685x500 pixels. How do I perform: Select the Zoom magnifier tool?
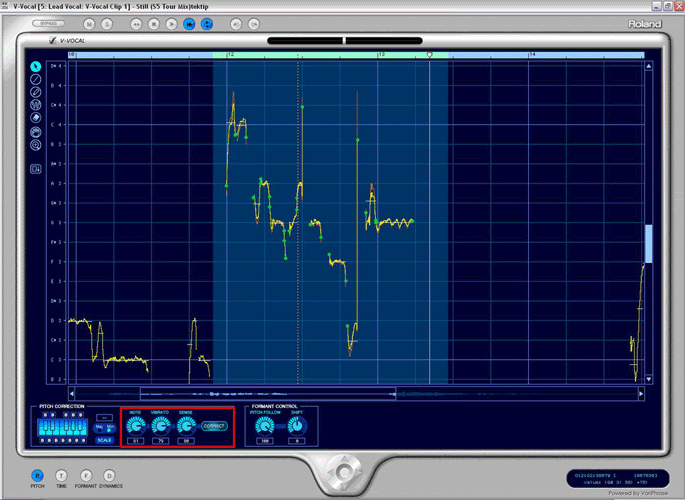[x=36, y=145]
